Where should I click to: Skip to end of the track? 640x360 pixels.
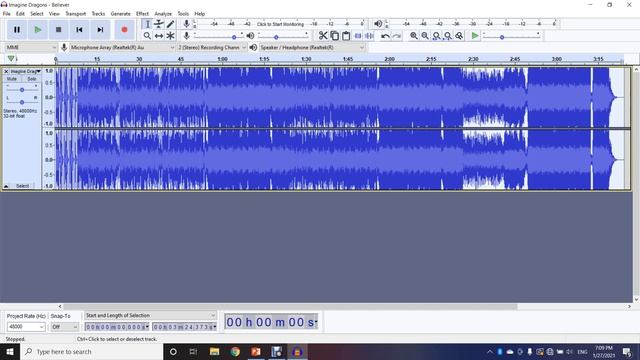(100, 29)
